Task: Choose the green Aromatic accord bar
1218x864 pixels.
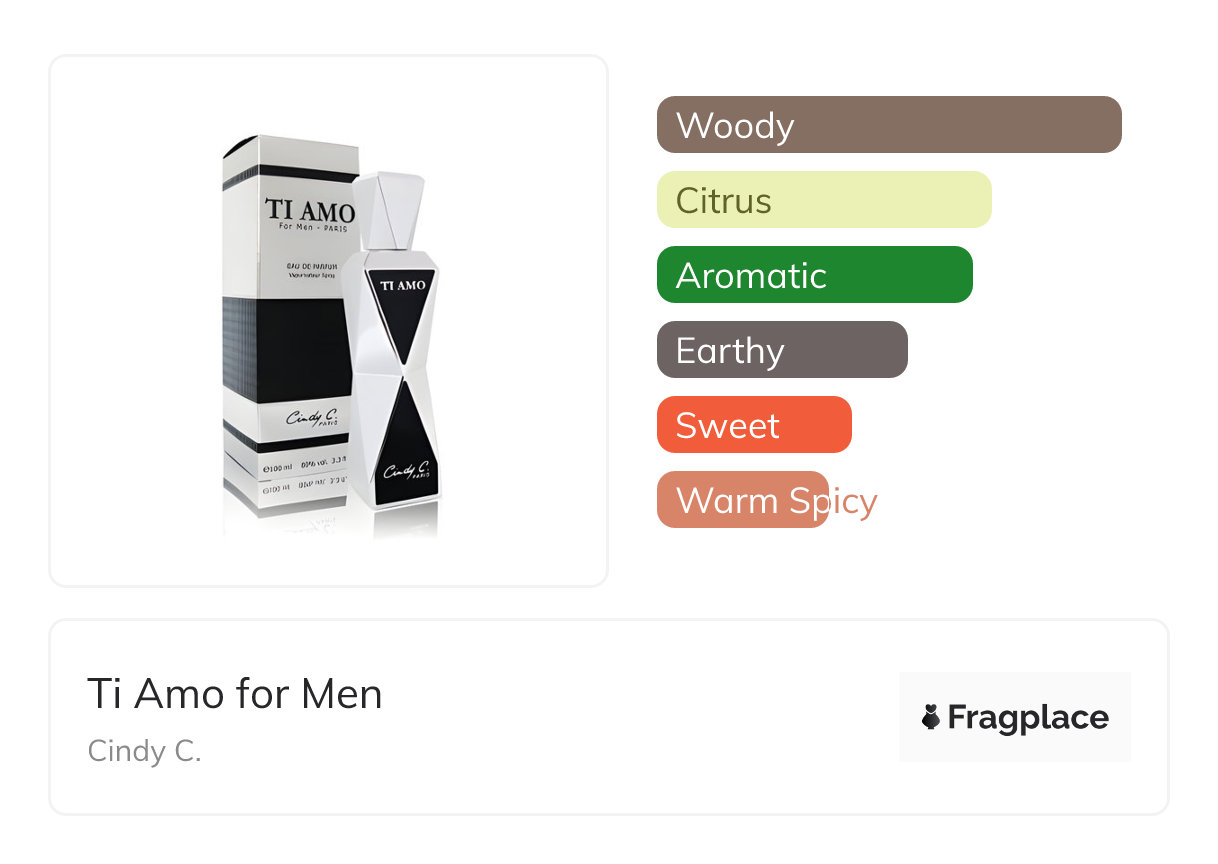Action: pyautogui.click(x=814, y=275)
